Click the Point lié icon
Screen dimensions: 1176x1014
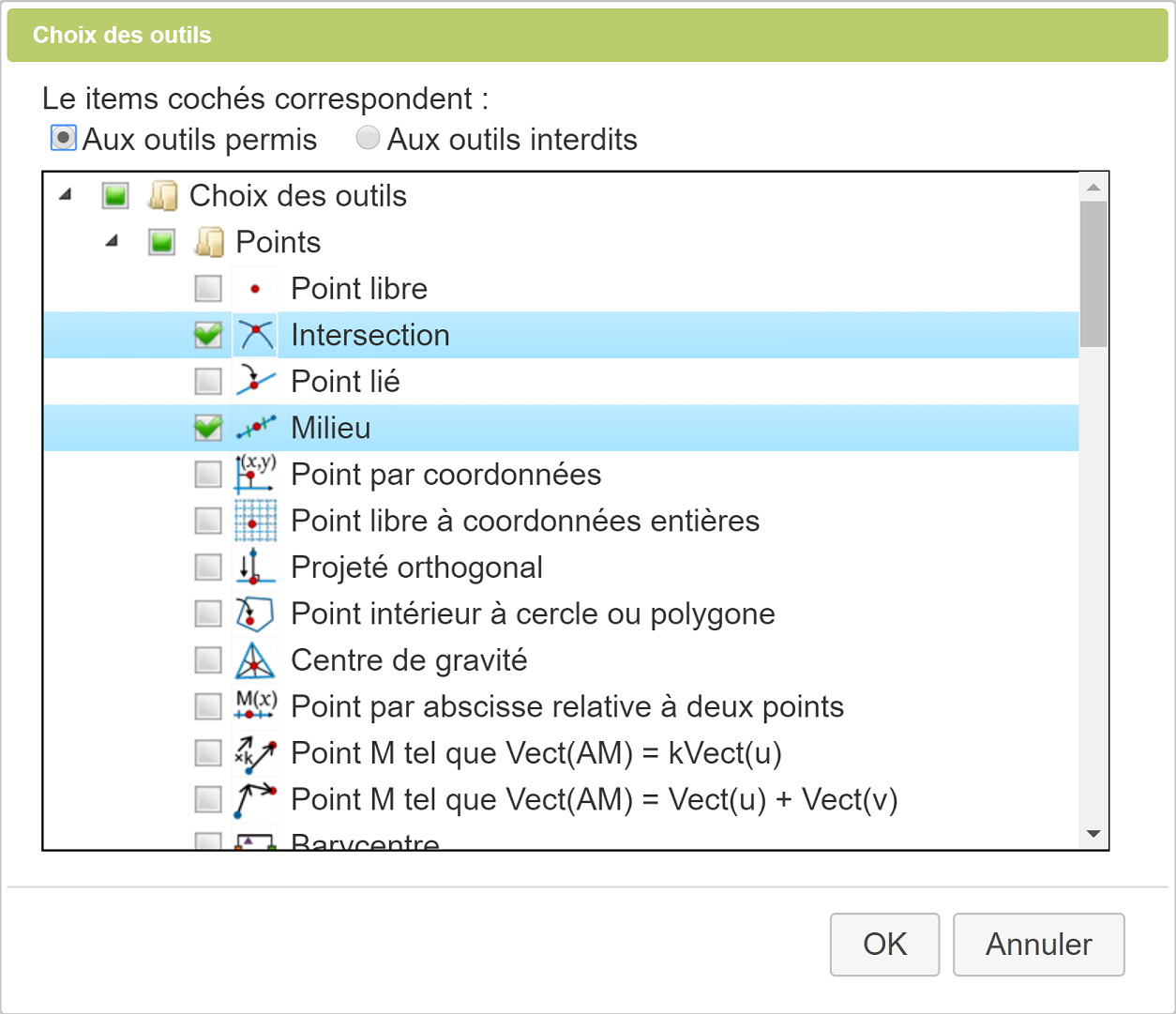click(x=255, y=382)
